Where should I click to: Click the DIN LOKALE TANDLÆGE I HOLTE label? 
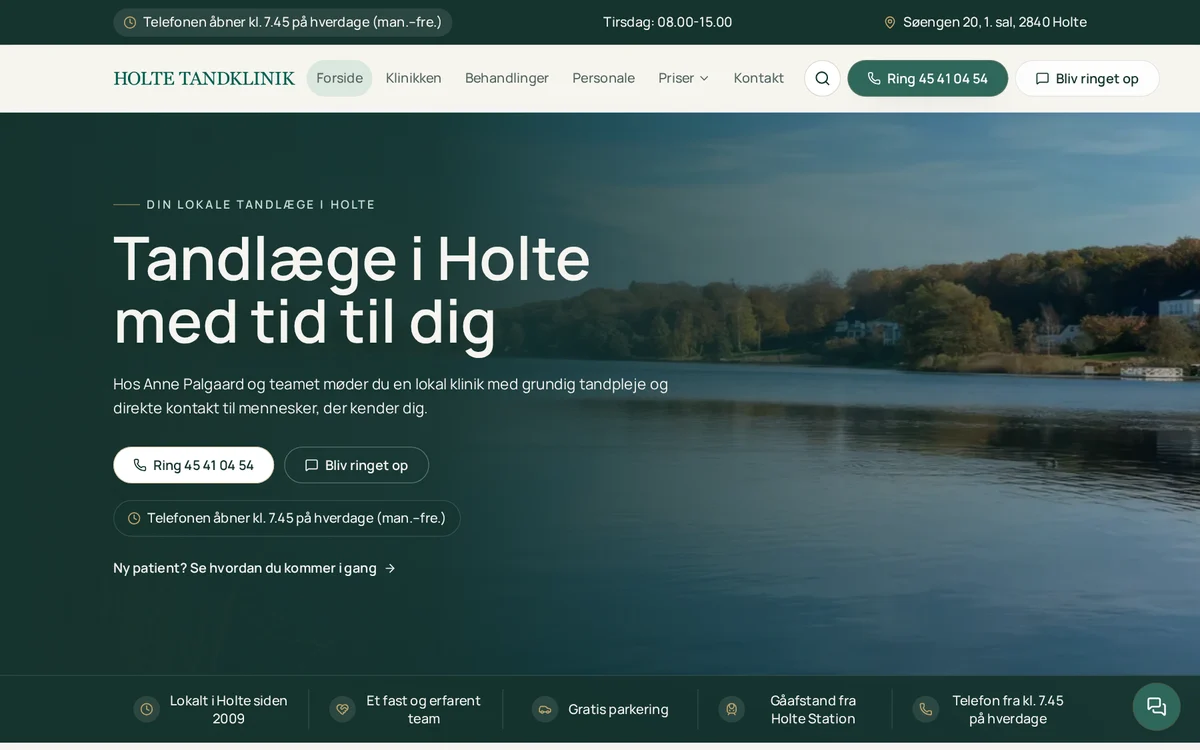(x=261, y=204)
